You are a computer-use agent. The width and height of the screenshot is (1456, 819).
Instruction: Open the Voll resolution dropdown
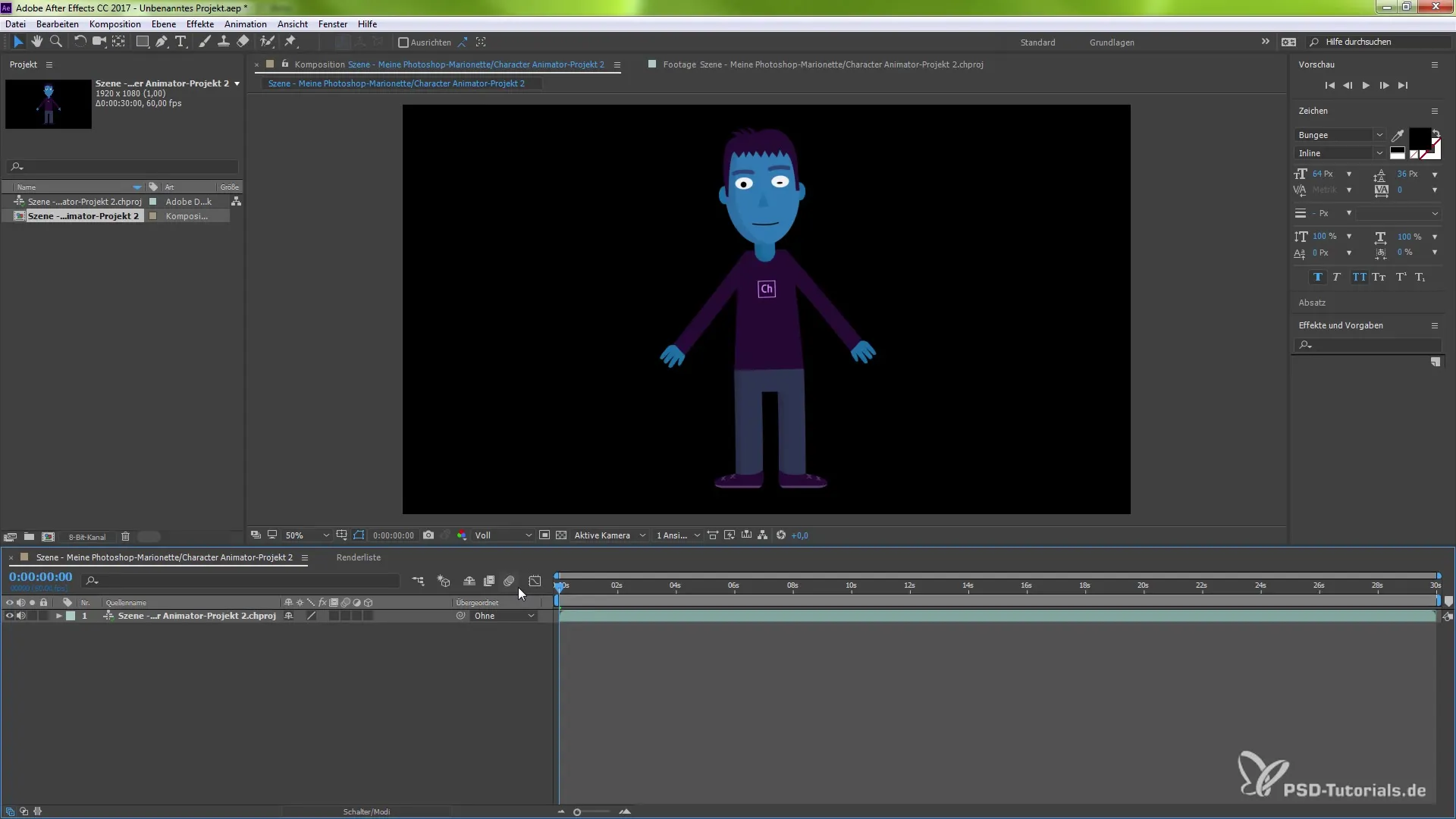(x=503, y=535)
